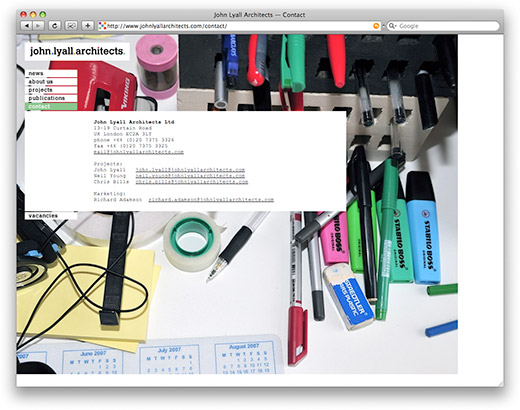
Task: Click the toolbar icon left of the plus button
Action: pos(71,26)
